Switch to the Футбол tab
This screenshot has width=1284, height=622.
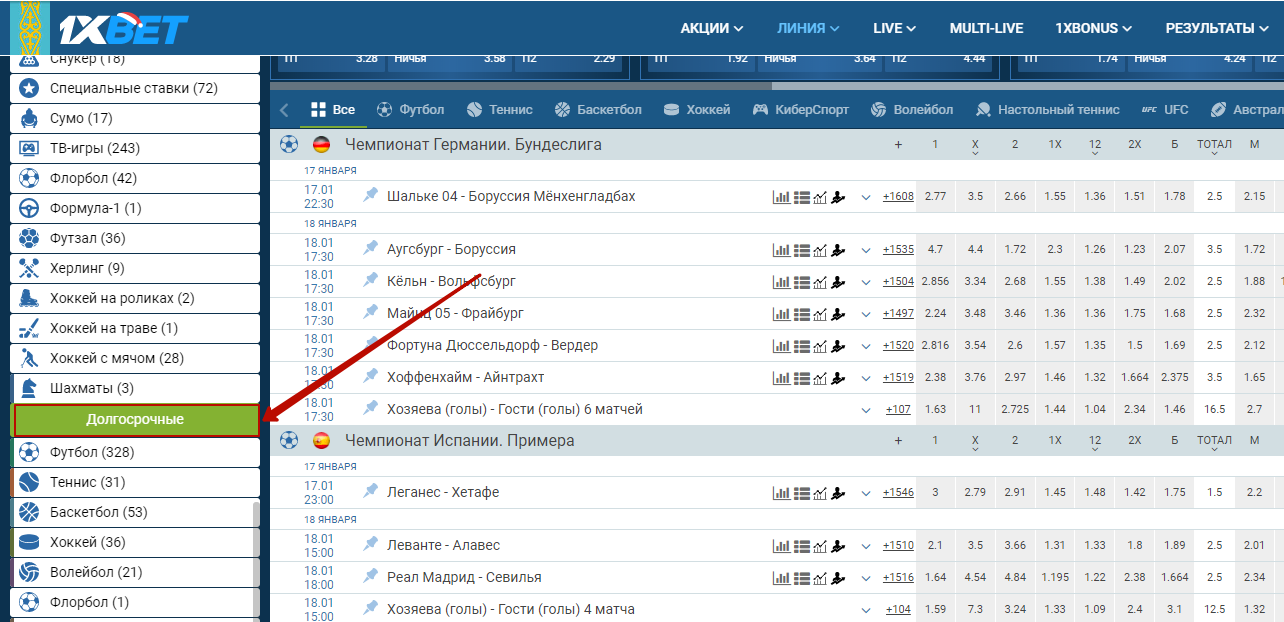coord(410,109)
